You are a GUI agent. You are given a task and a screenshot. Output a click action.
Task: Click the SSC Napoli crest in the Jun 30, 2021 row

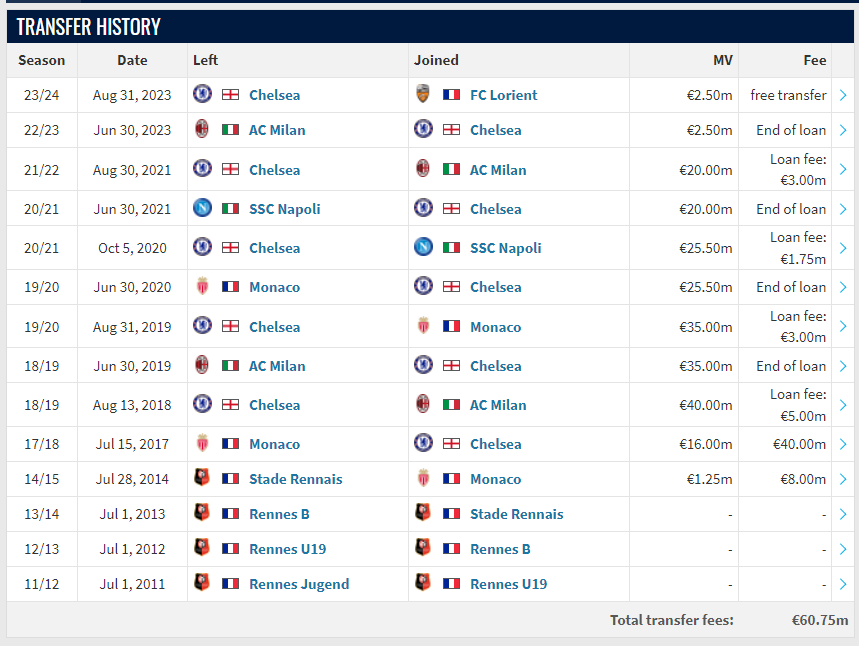coord(202,208)
